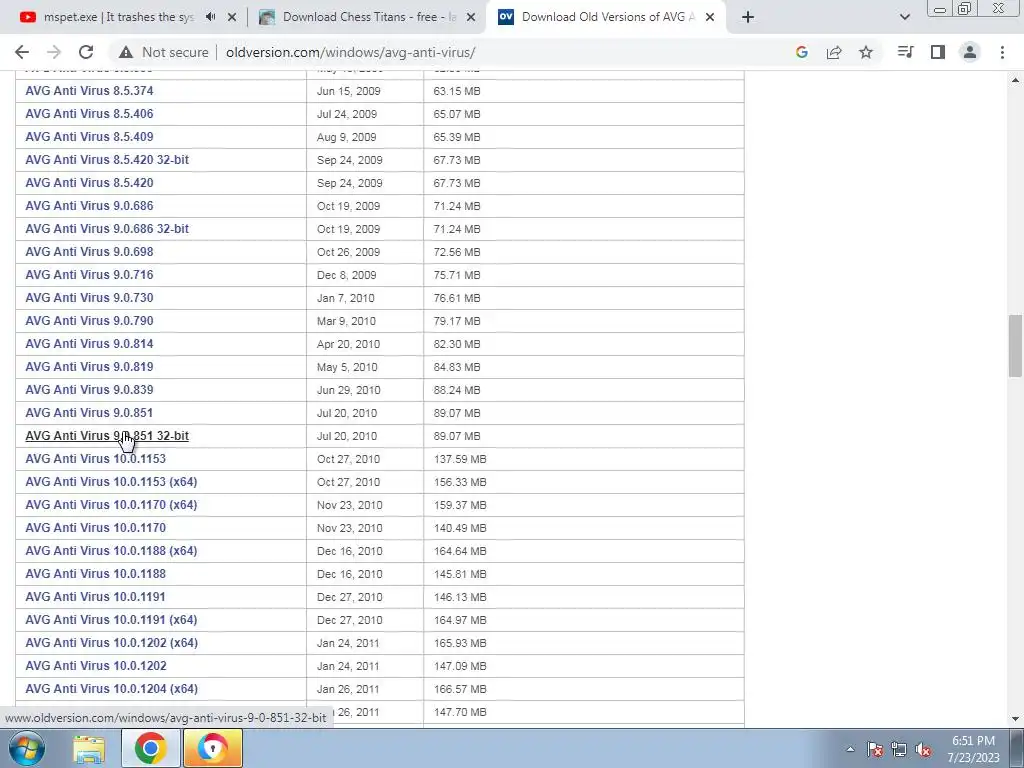This screenshot has width=1024, height=768.
Task: Open AVG Anti Virus 9.0.730 link
Action: coord(89,298)
